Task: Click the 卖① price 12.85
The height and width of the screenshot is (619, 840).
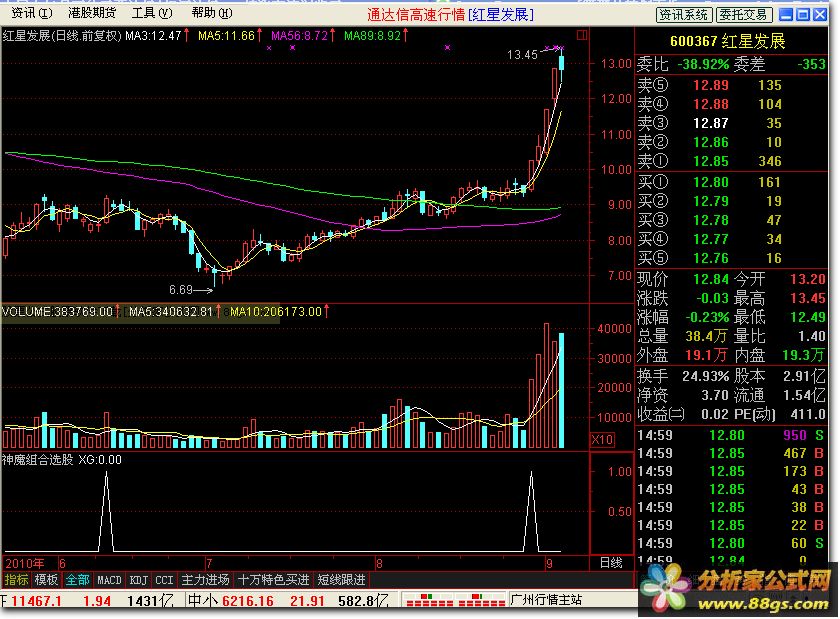Action: pyautogui.click(x=711, y=161)
